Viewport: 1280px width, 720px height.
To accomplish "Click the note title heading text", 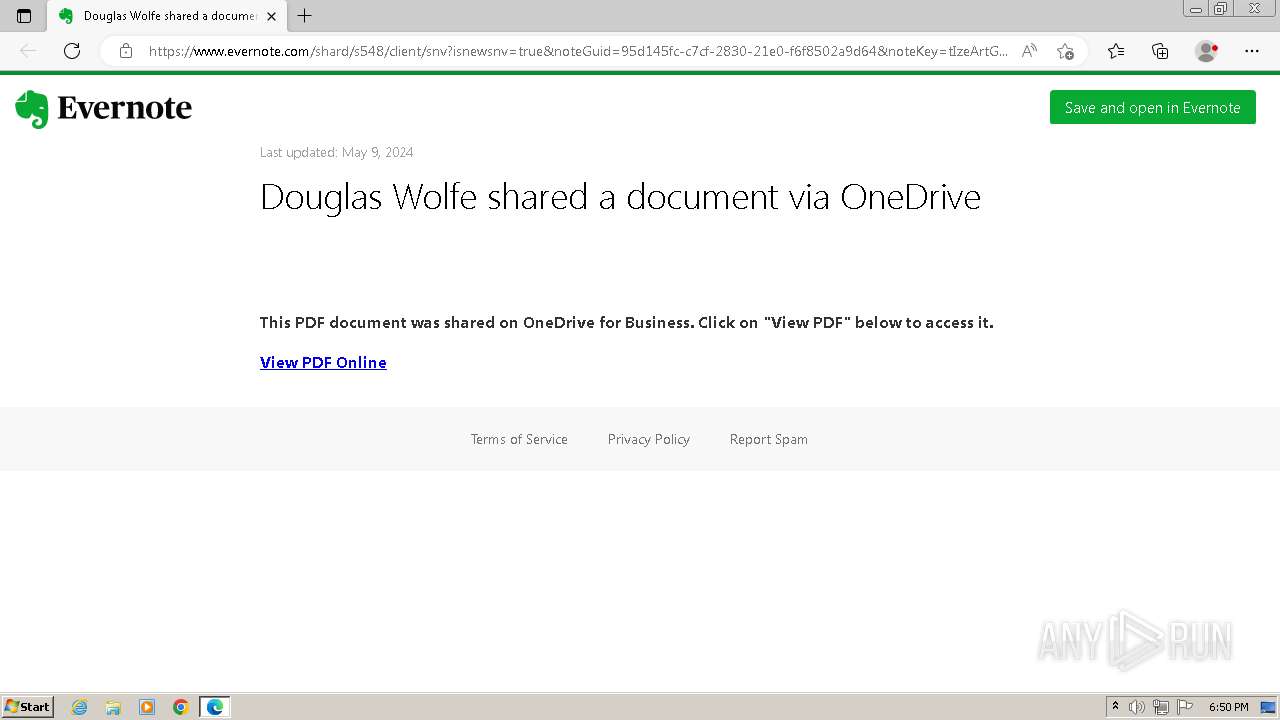I will pos(620,197).
